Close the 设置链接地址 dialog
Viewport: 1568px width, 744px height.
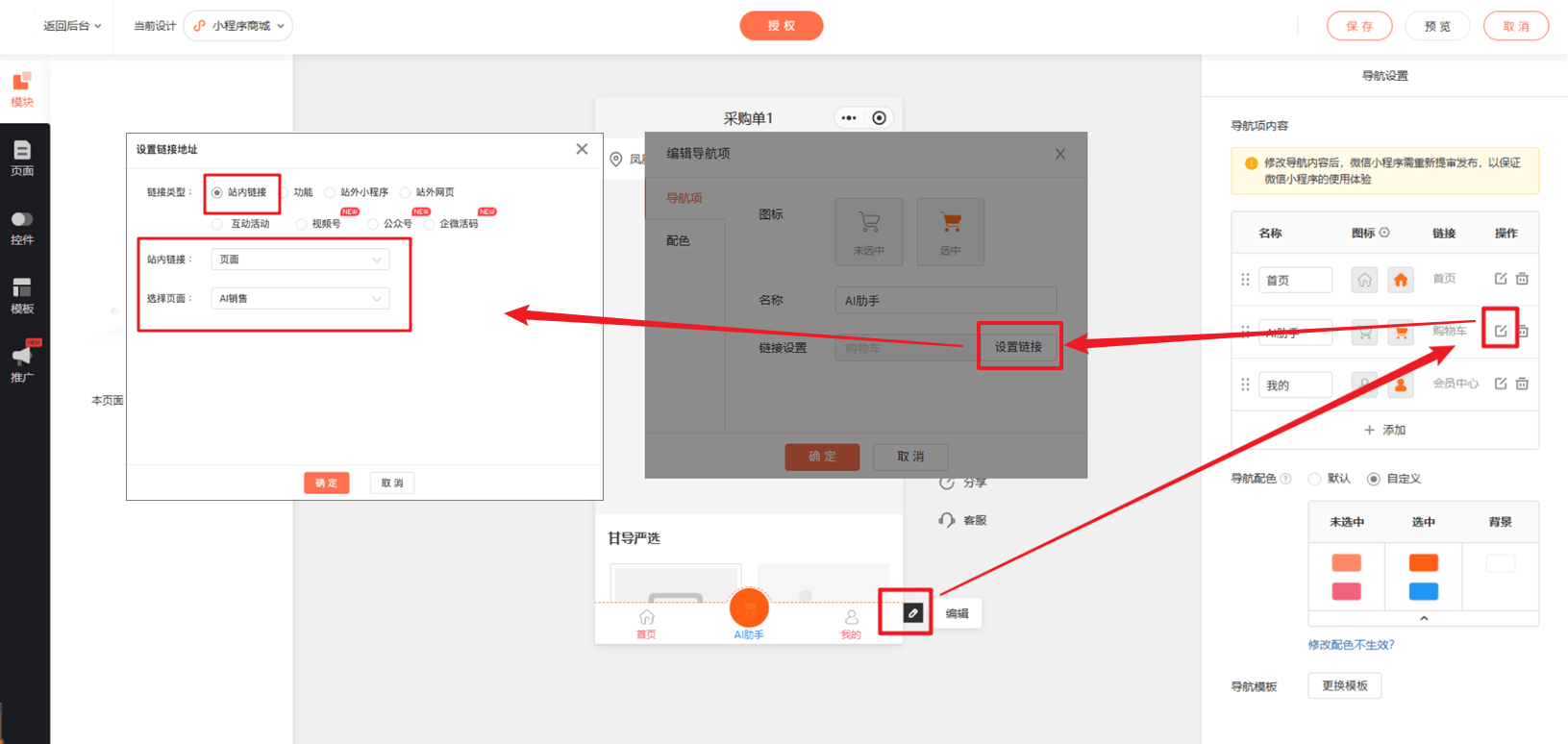click(582, 149)
